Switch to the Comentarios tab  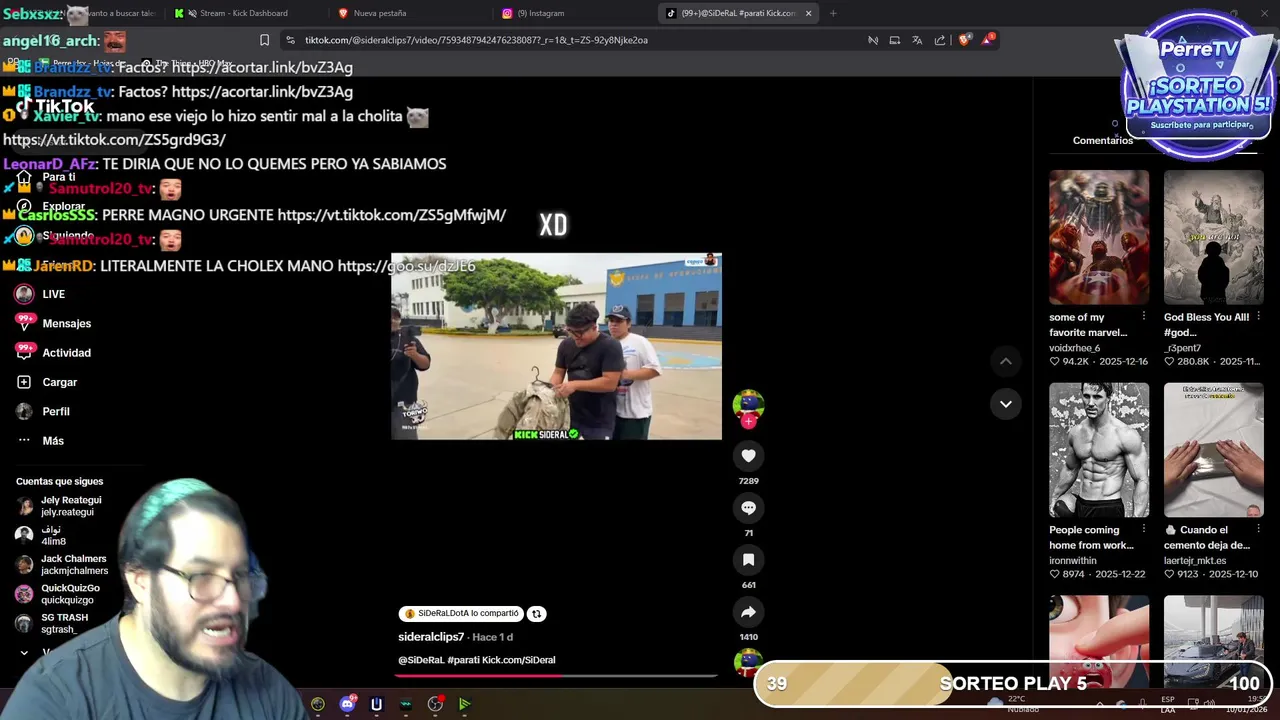(x=1103, y=140)
